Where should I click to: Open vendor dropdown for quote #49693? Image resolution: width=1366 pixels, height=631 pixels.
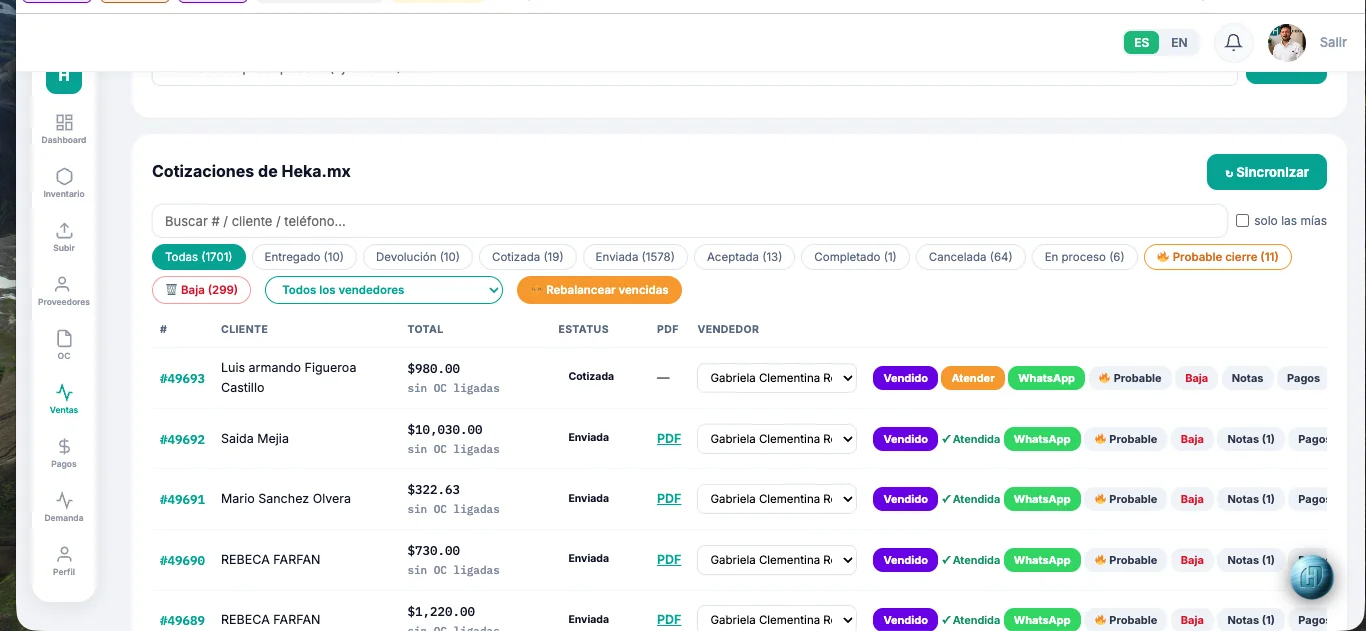click(777, 378)
